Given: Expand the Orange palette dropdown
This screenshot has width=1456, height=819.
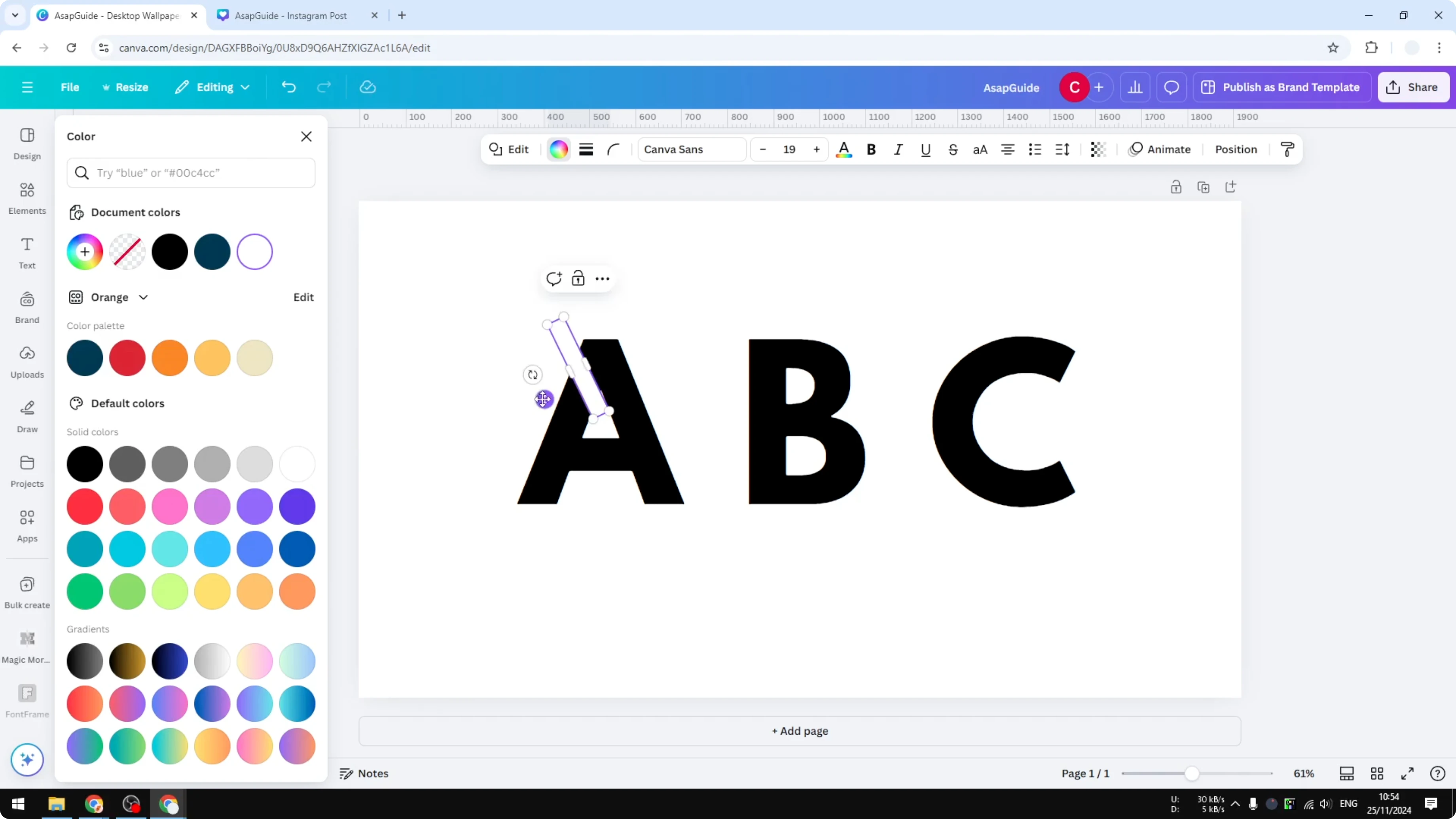Looking at the screenshot, I should point(143,297).
